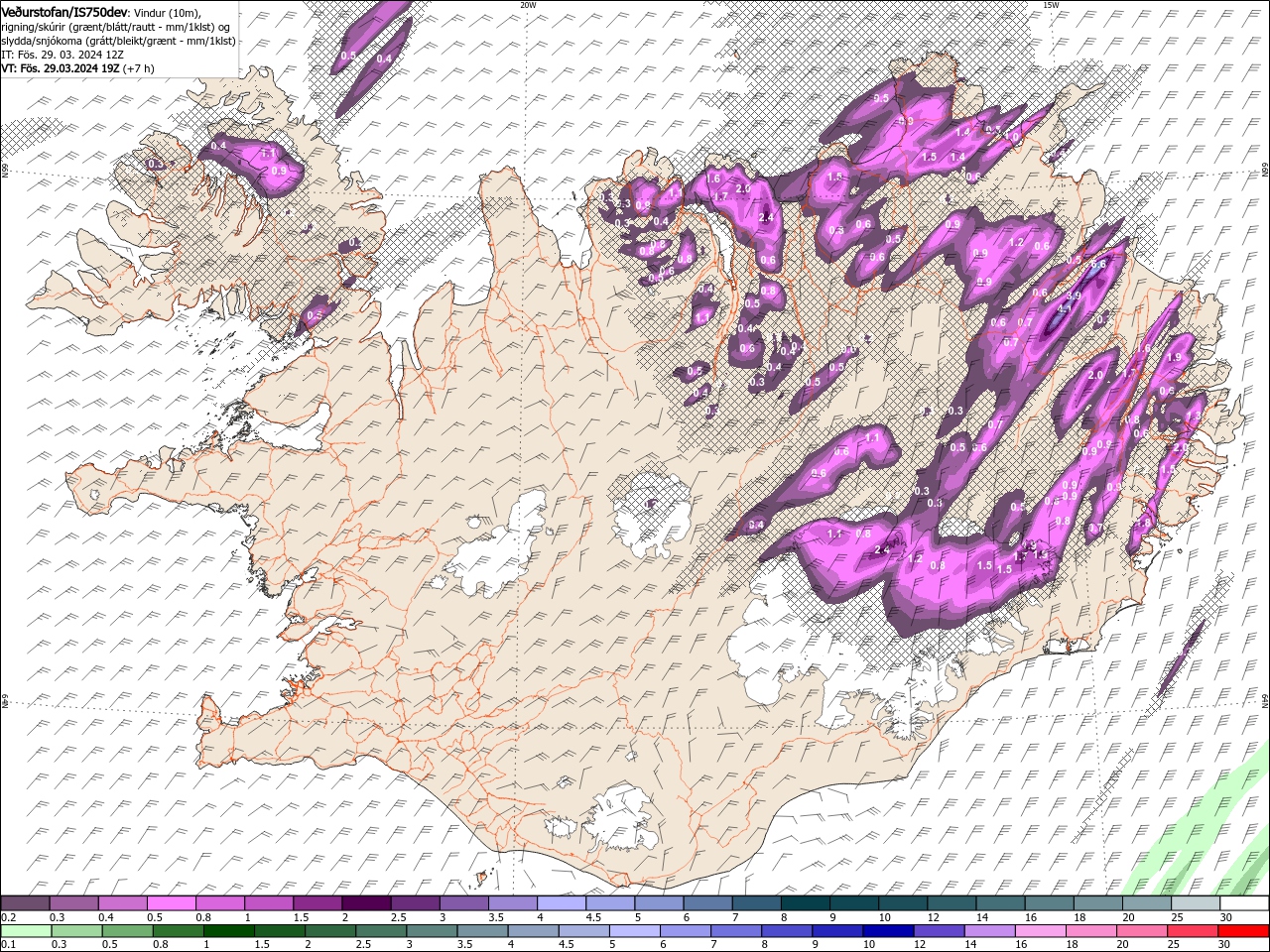Click the Veðurstofan/IS750dev title text

pyautogui.click(x=64, y=11)
